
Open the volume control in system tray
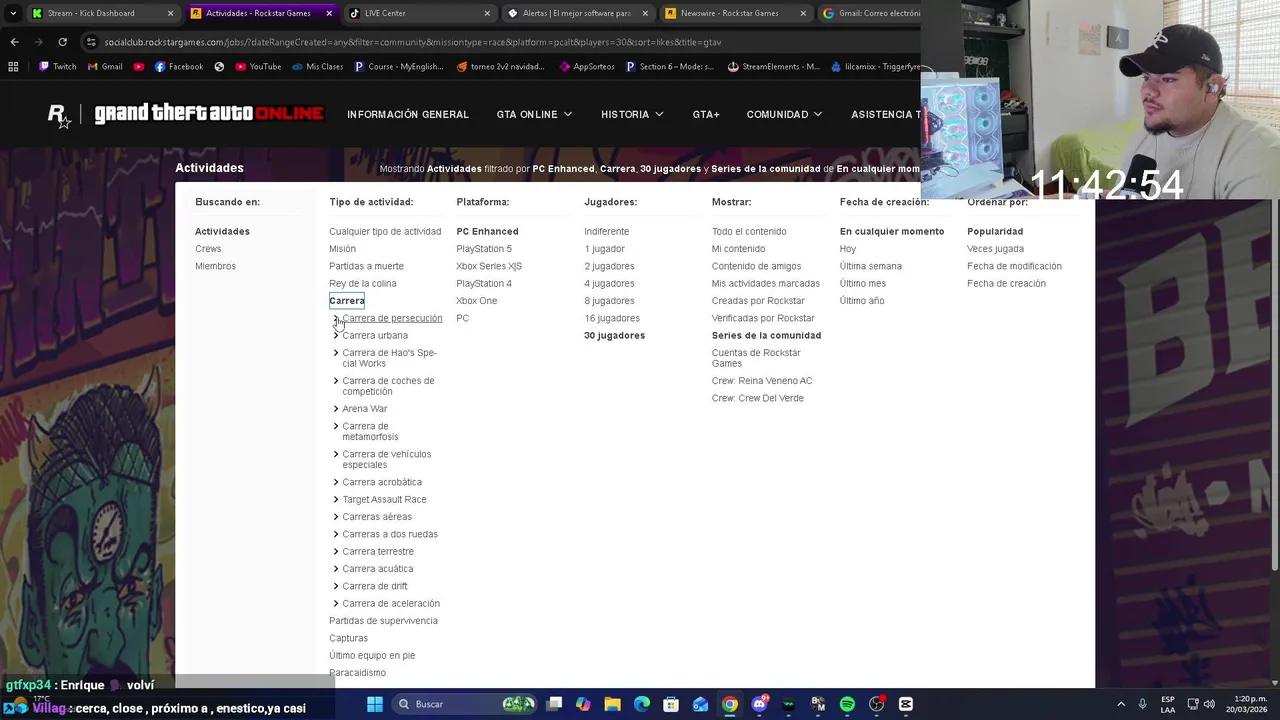(x=1209, y=704)
